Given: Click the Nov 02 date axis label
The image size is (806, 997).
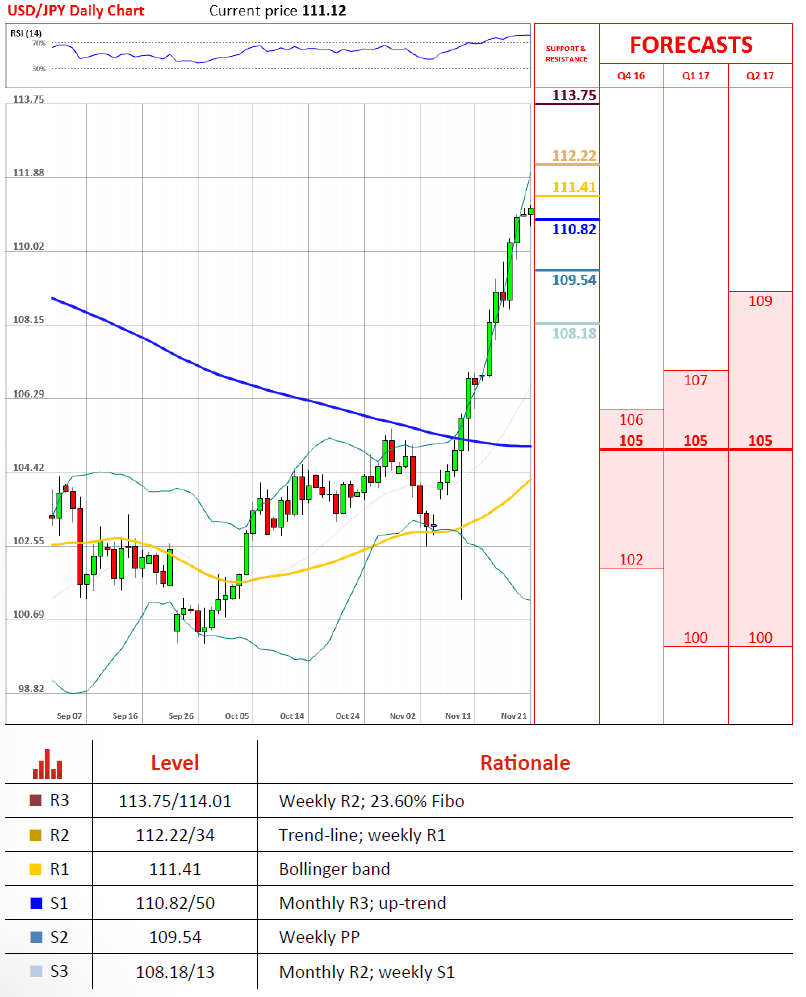Looking at the screenshot, I should point(402,716).
